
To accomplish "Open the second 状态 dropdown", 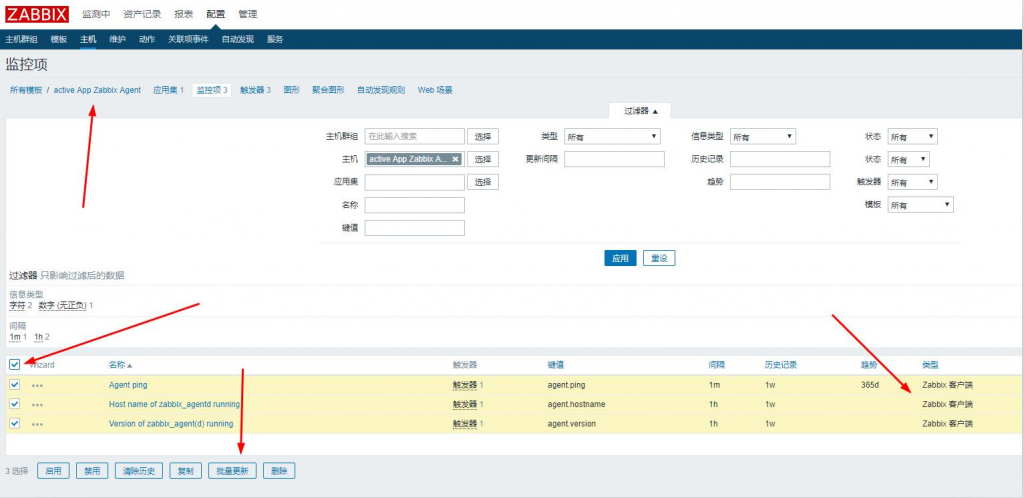I will tap(908, 159).
